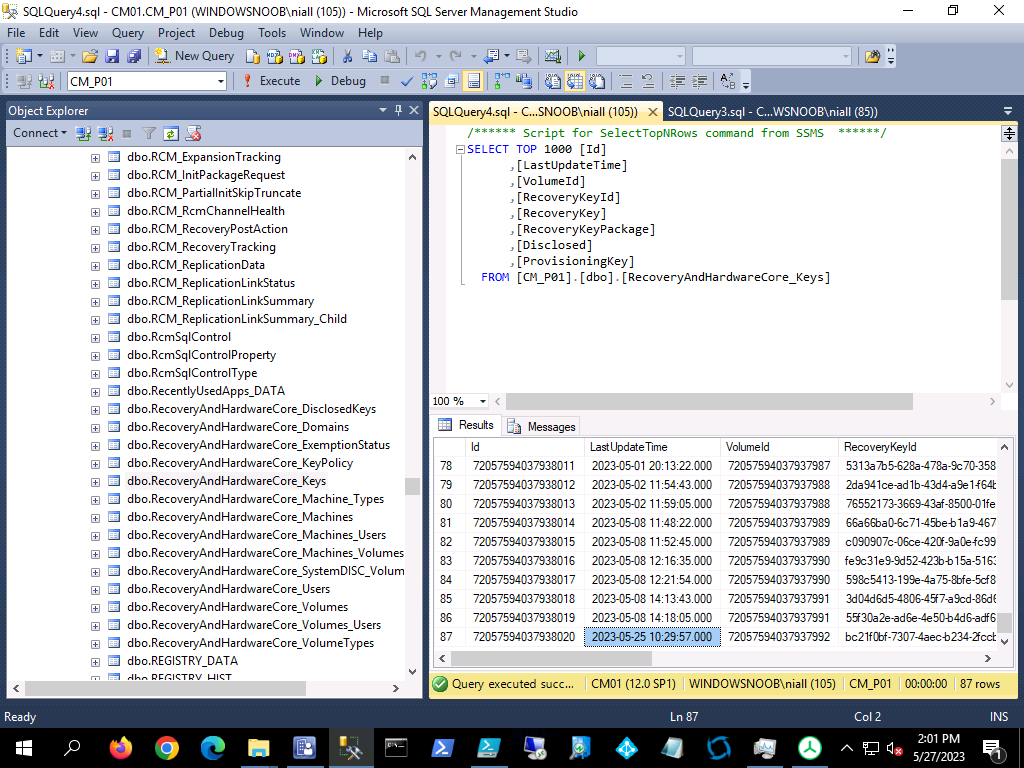This screenshot has height=768, width=1024.
Task: Expand dbo.RecentlyUsedApps_DATA node
Action: coord(95,392)
